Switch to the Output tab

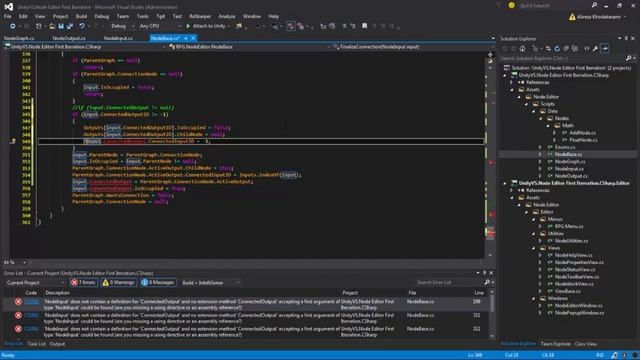pos(57,344)
